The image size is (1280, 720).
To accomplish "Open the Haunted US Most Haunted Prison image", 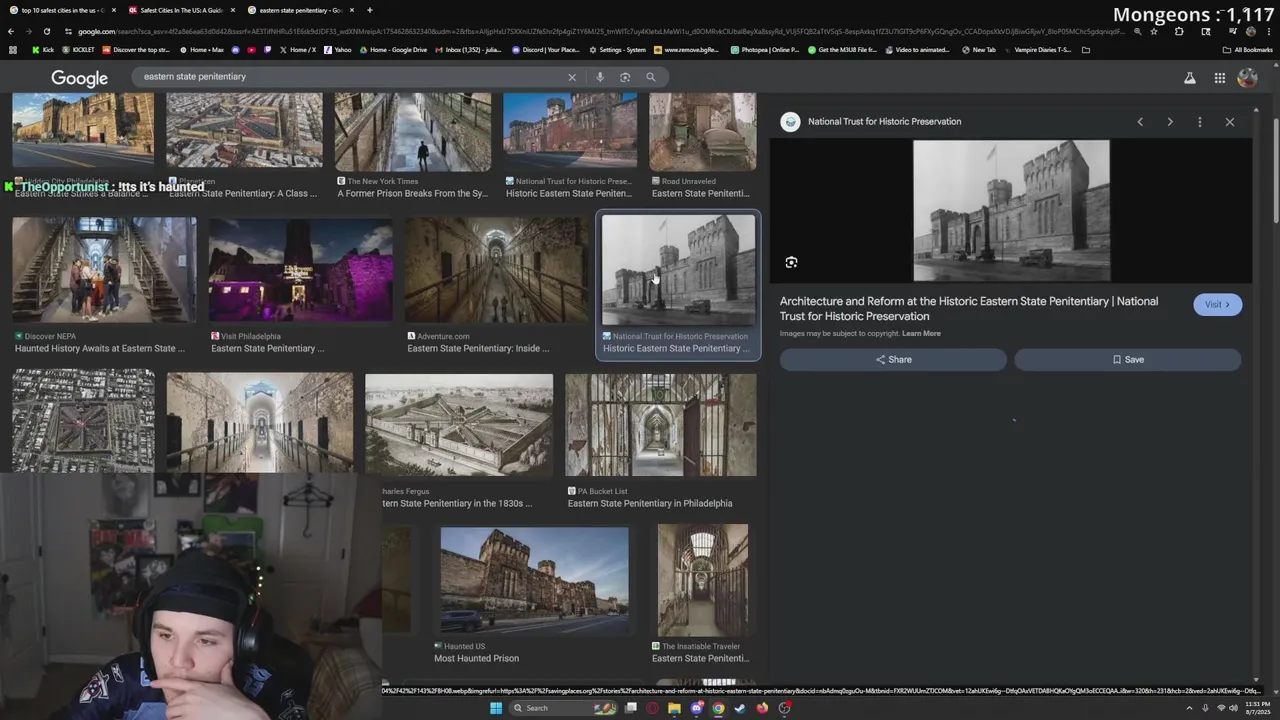I will click(x=534, y=580).
